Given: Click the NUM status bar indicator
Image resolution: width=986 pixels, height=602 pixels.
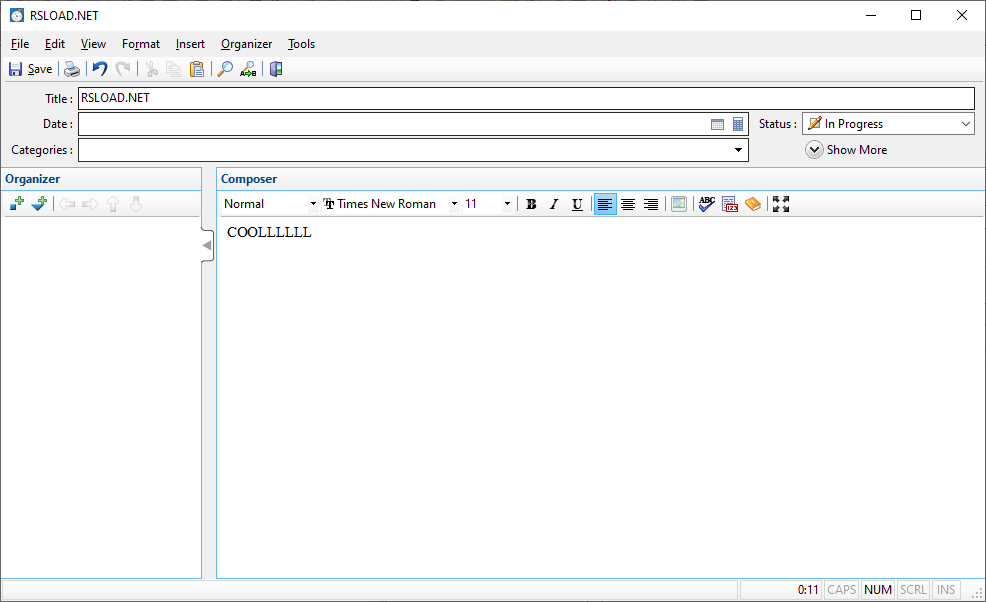Looking at the screenshot, I should pos(878,589).
